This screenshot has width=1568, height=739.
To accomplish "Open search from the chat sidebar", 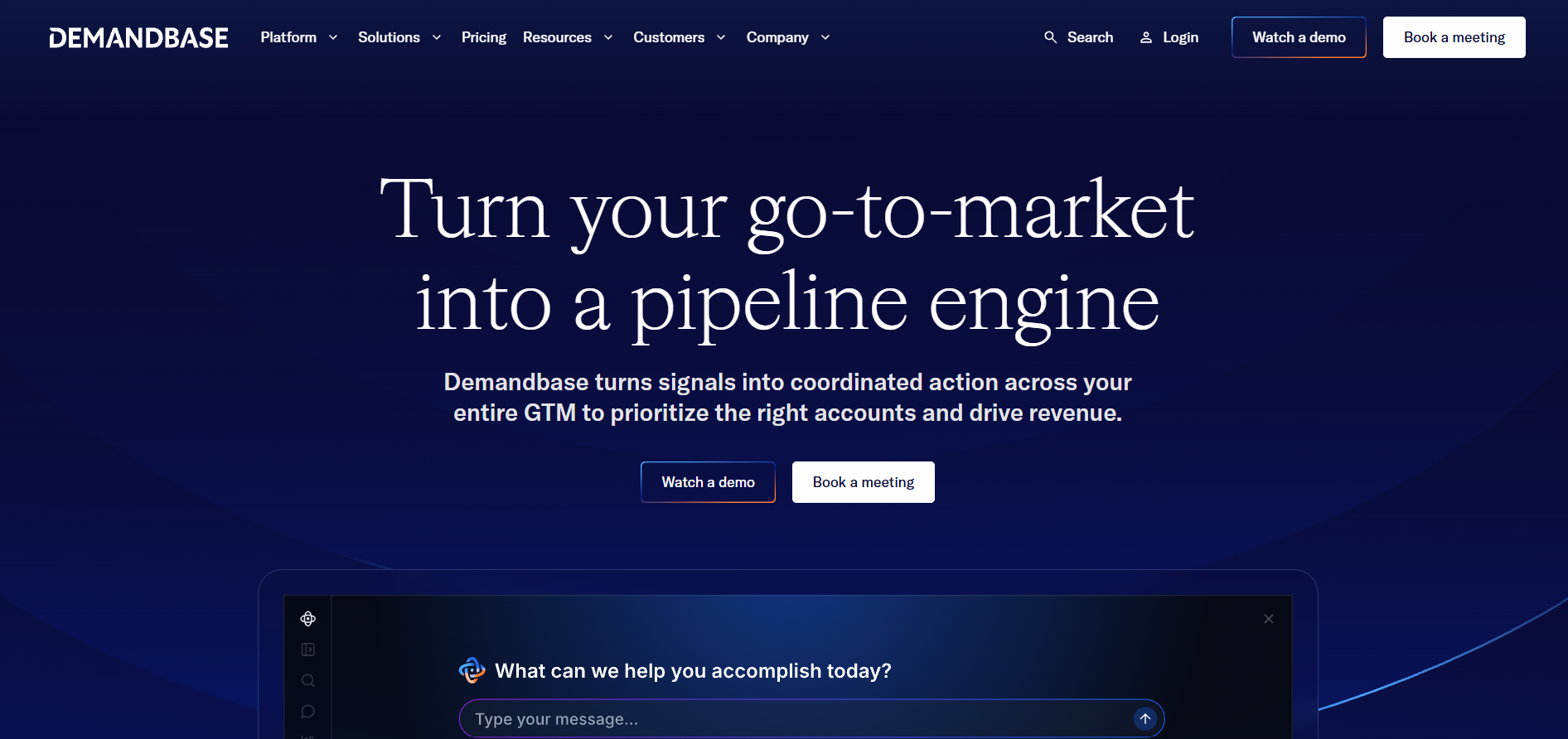I will tap(308, 681).
